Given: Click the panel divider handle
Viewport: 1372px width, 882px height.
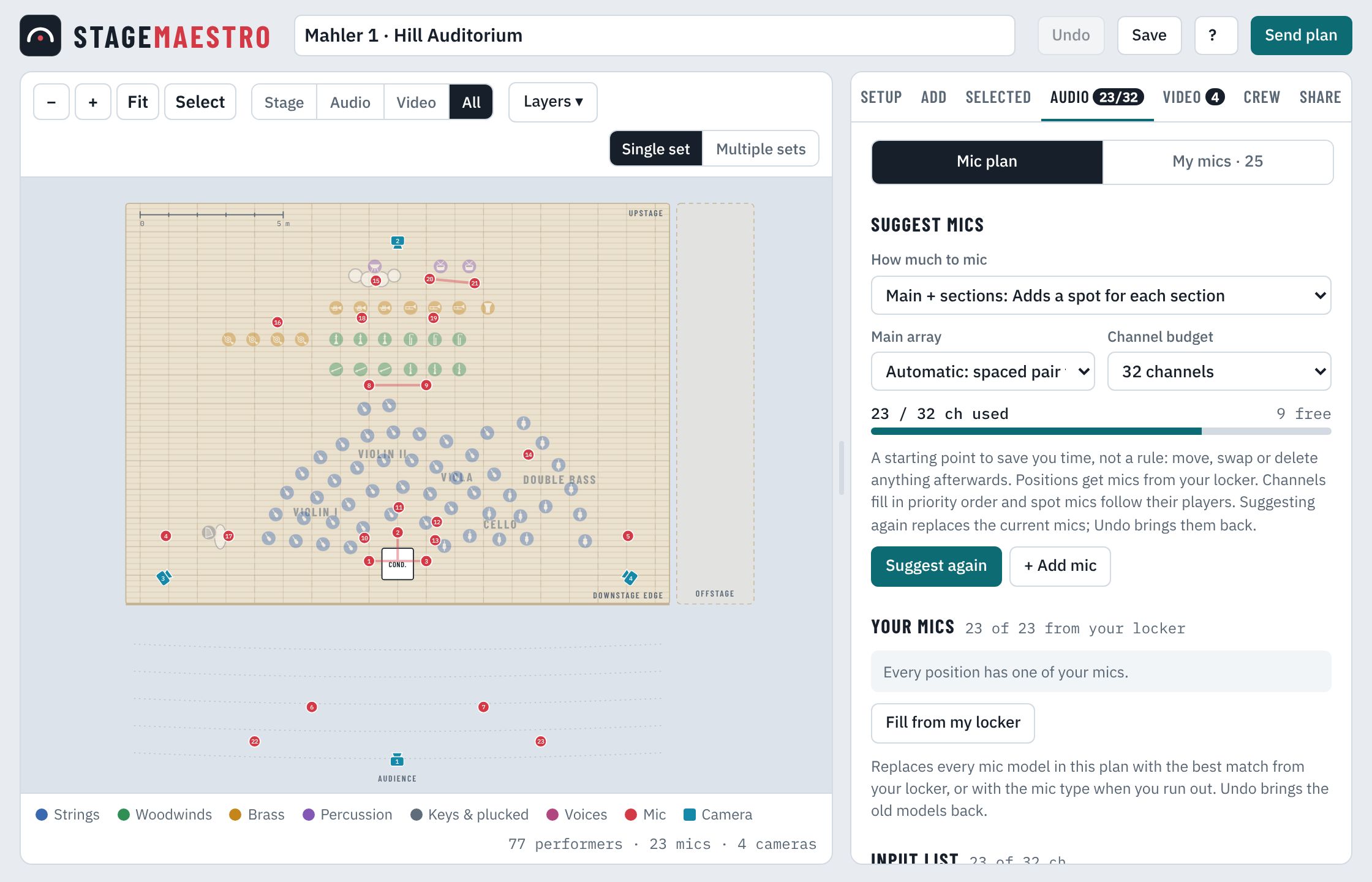Looking at the screenshot, I should [x=842, y=467].
